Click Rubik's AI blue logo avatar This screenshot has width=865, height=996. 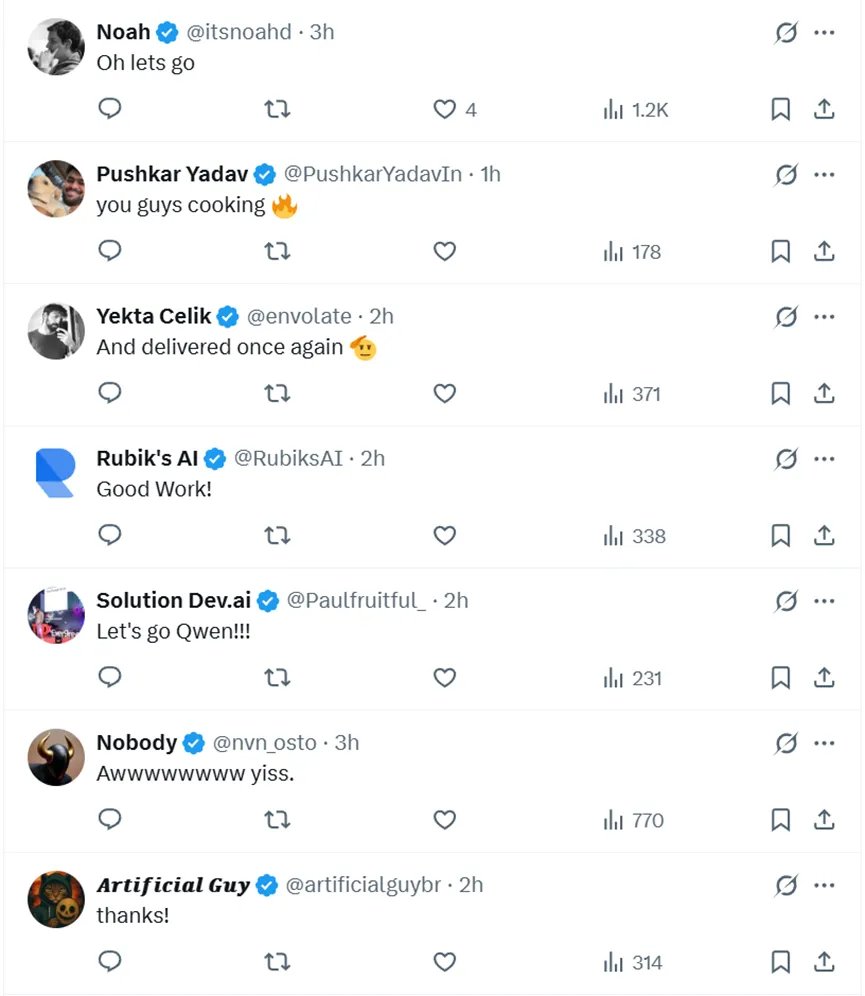tap(55, 473)
